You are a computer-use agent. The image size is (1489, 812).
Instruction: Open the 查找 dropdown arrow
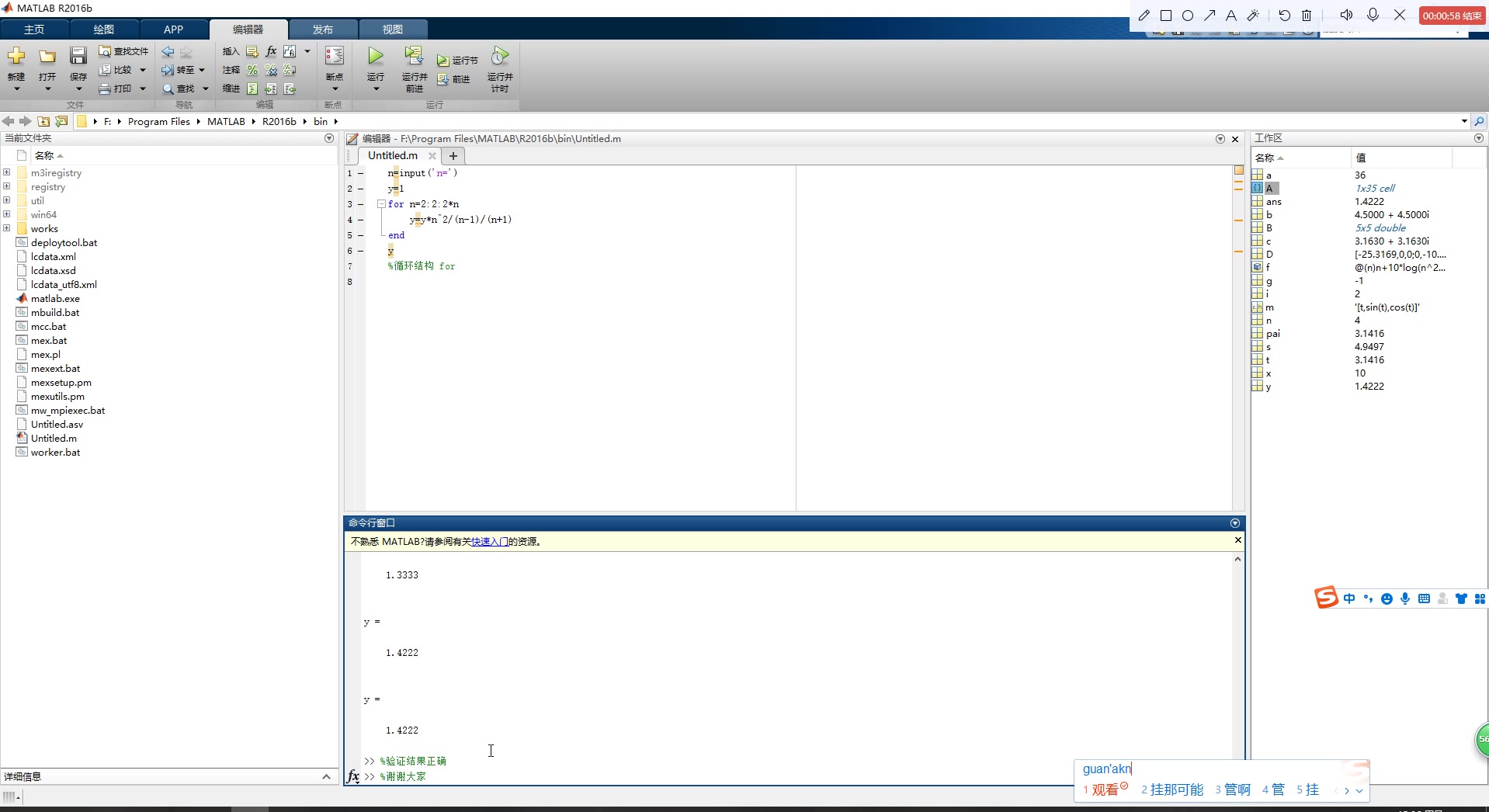(x=206, y=88)
